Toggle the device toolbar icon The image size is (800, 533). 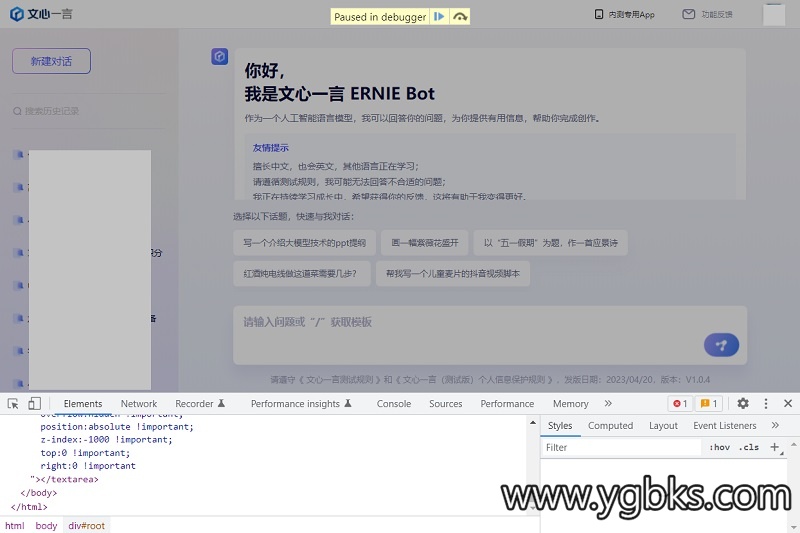[34, 404]
